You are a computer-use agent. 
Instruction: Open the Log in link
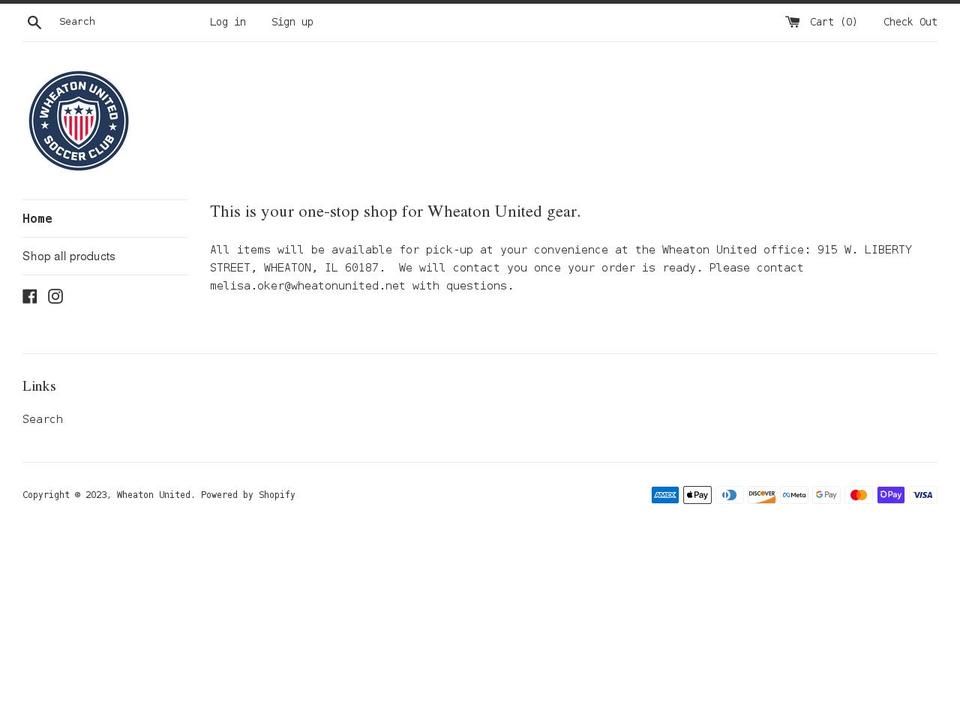tap(228, 22)
